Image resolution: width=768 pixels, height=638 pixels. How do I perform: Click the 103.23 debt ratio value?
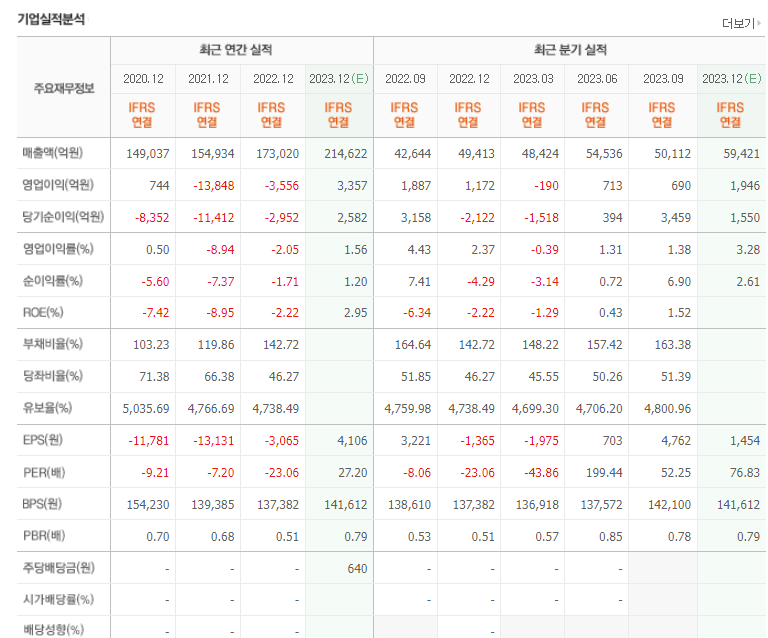(151, 345)
